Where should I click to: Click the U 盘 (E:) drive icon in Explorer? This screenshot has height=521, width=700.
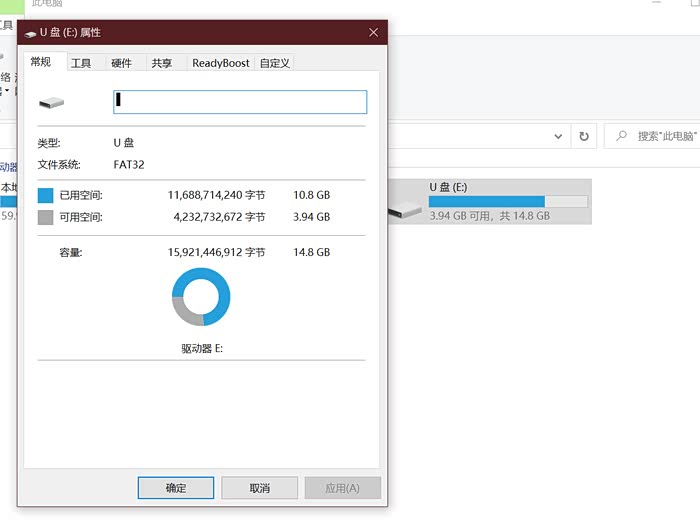click(x=405, y=203)
